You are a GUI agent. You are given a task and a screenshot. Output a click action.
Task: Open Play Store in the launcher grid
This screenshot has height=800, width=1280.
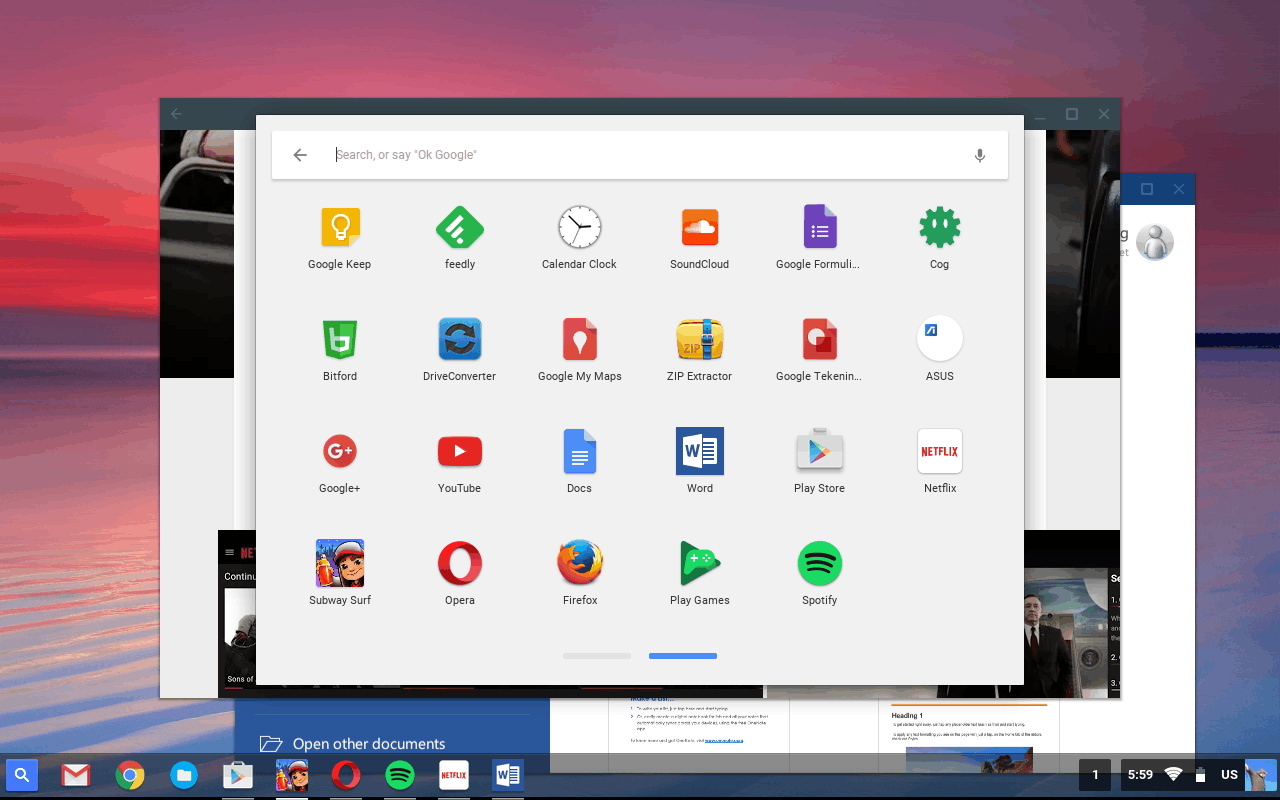coord(820,452)
